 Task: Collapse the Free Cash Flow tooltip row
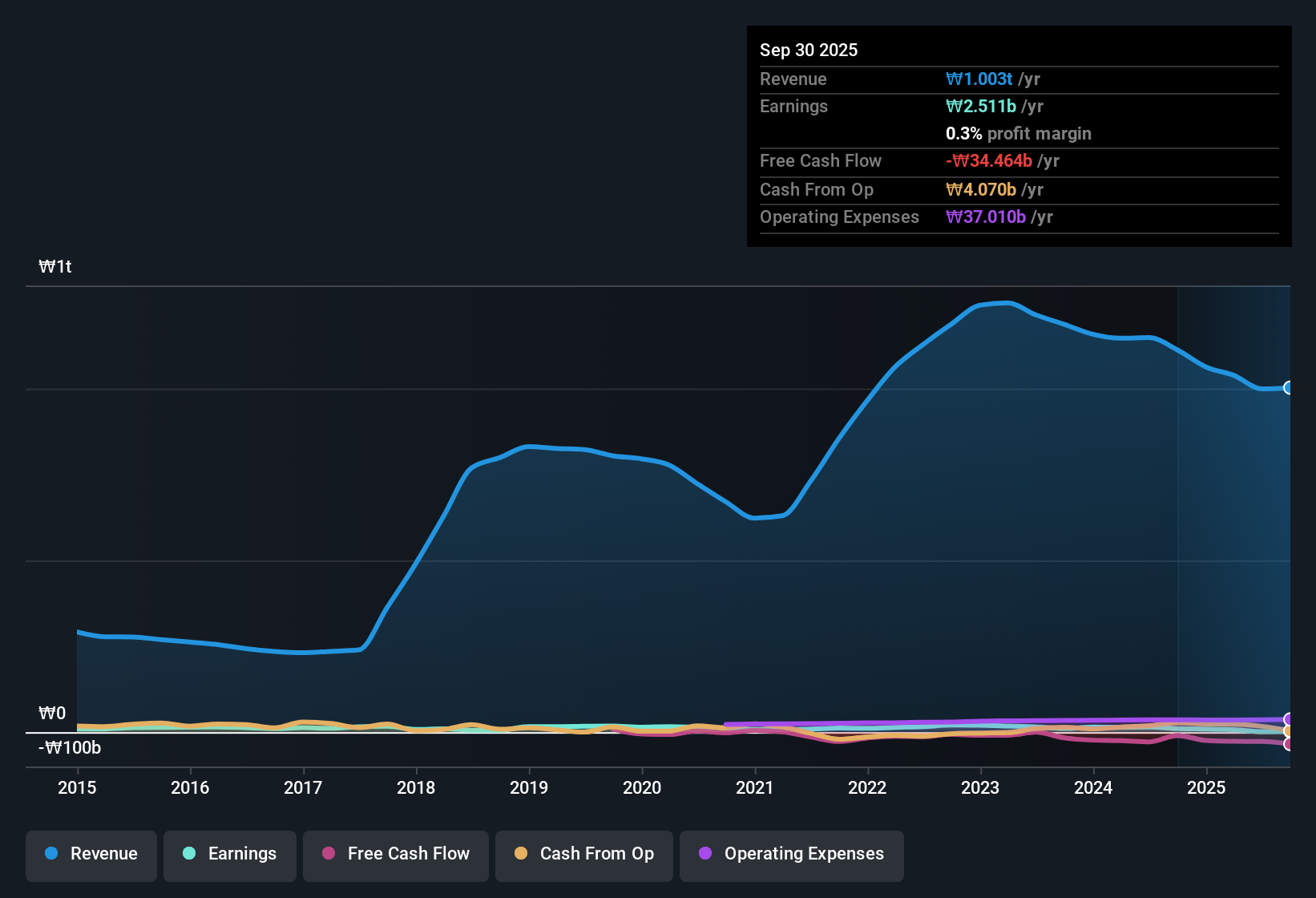click(821, 160)
